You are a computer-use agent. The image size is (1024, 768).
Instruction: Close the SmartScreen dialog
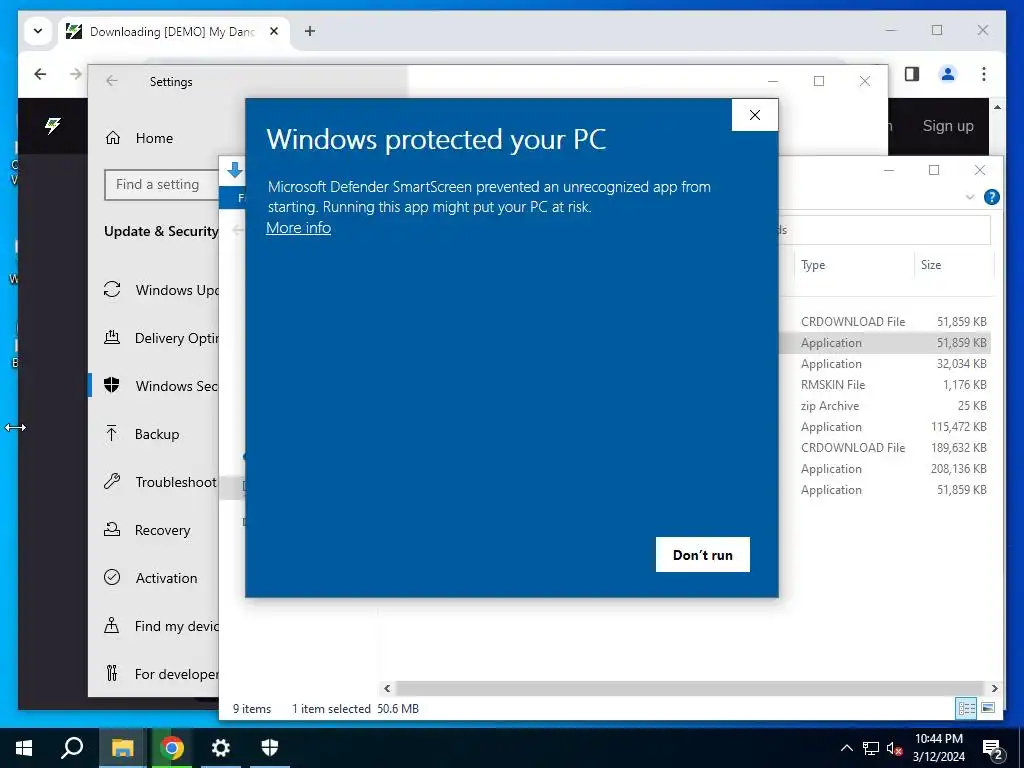pos(754,115)
